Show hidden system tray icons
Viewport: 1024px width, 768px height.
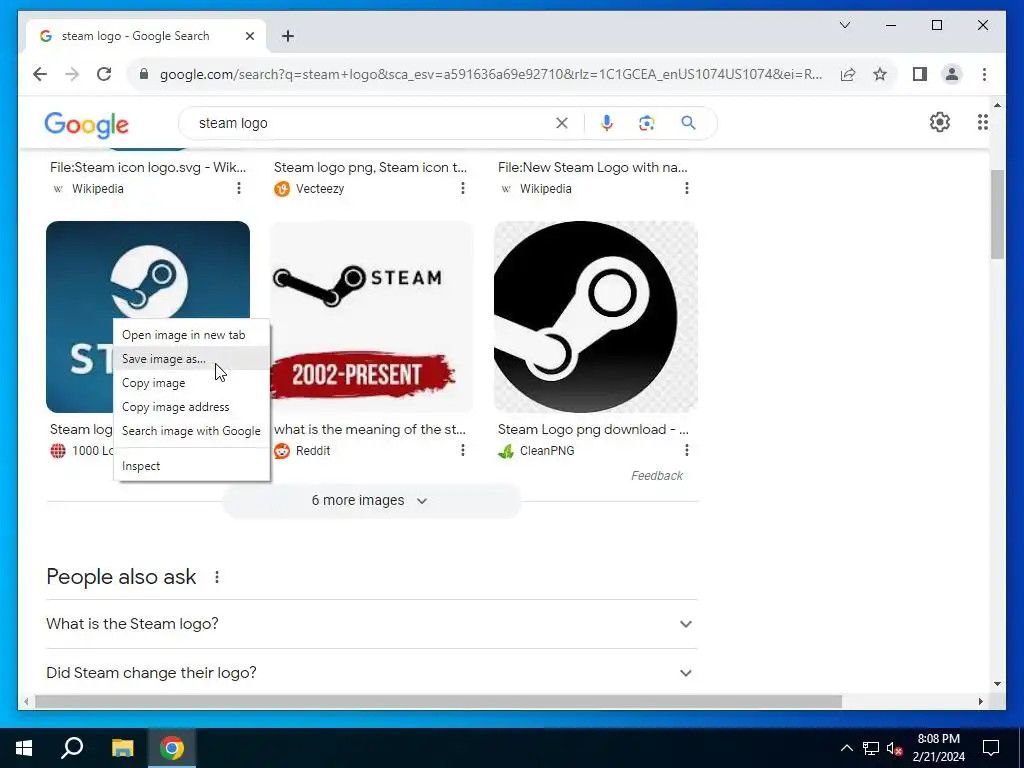pos(846,748)
